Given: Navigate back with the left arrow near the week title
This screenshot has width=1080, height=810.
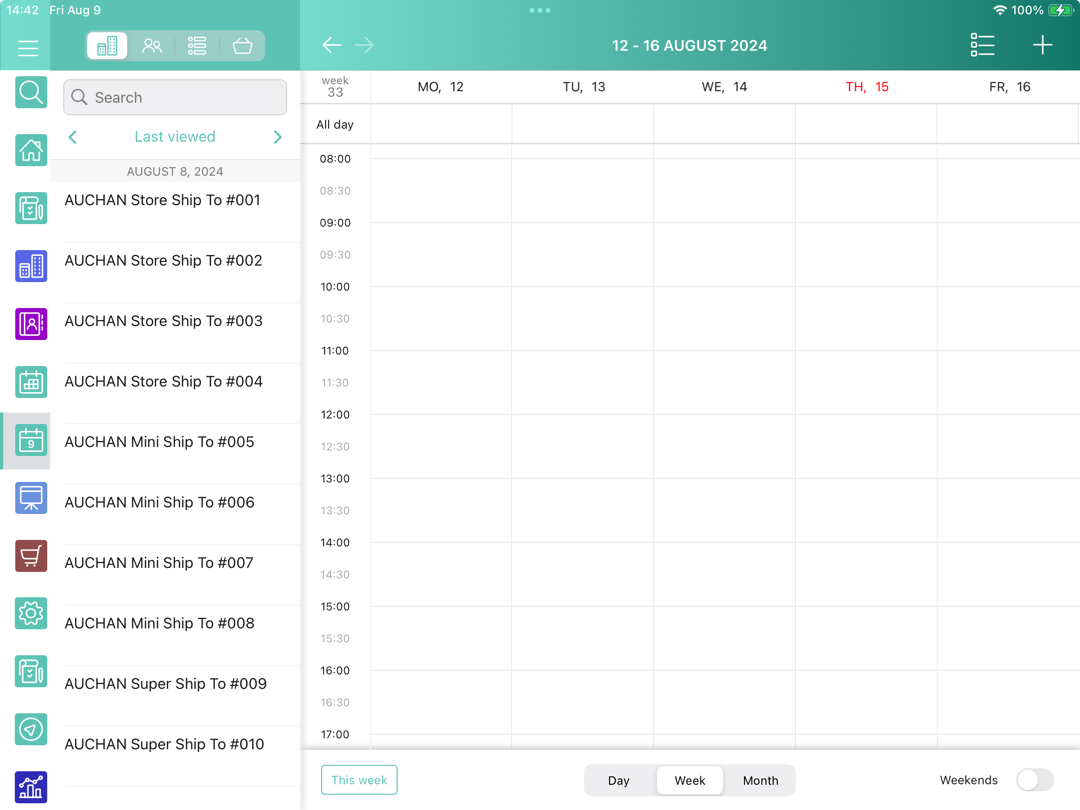Looking at the screenshot, I should point(332,45).
